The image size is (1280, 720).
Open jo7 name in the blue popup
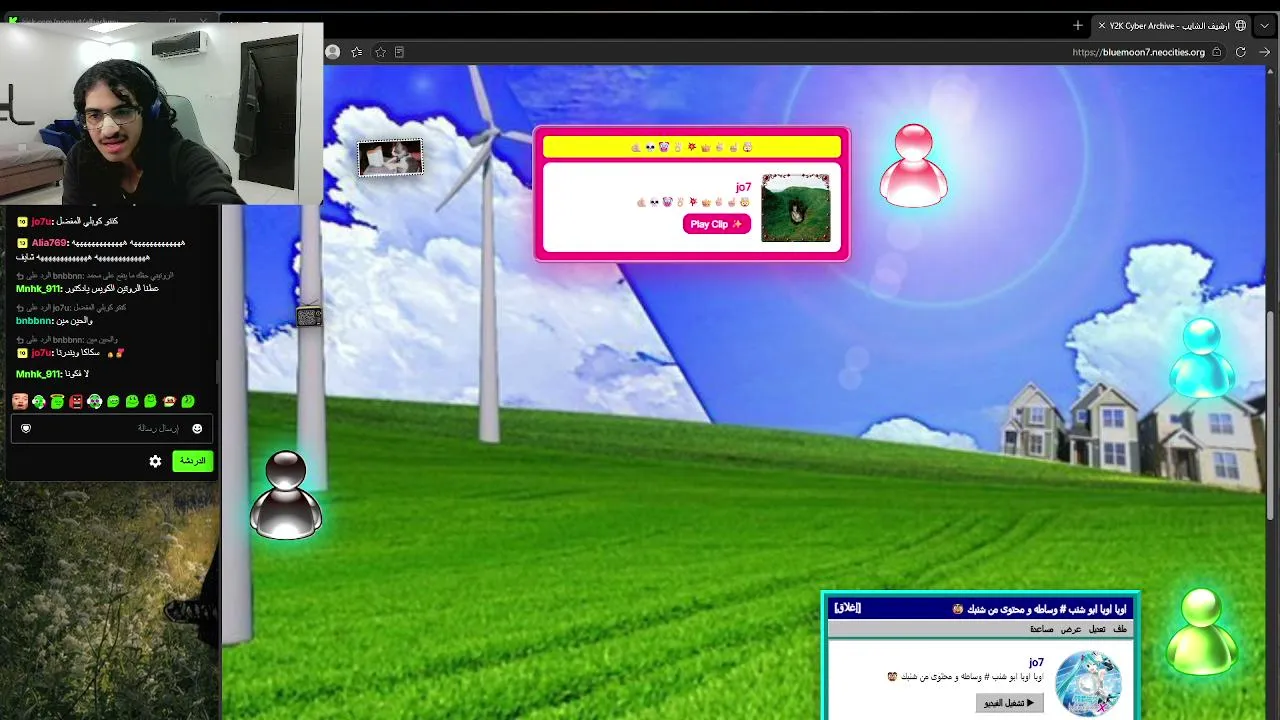1036,662
